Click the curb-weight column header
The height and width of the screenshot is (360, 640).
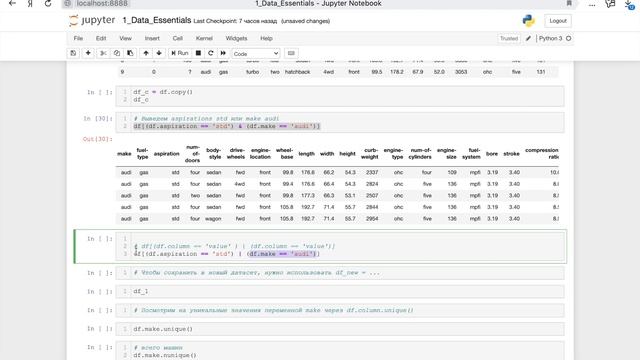click(370, 154)
